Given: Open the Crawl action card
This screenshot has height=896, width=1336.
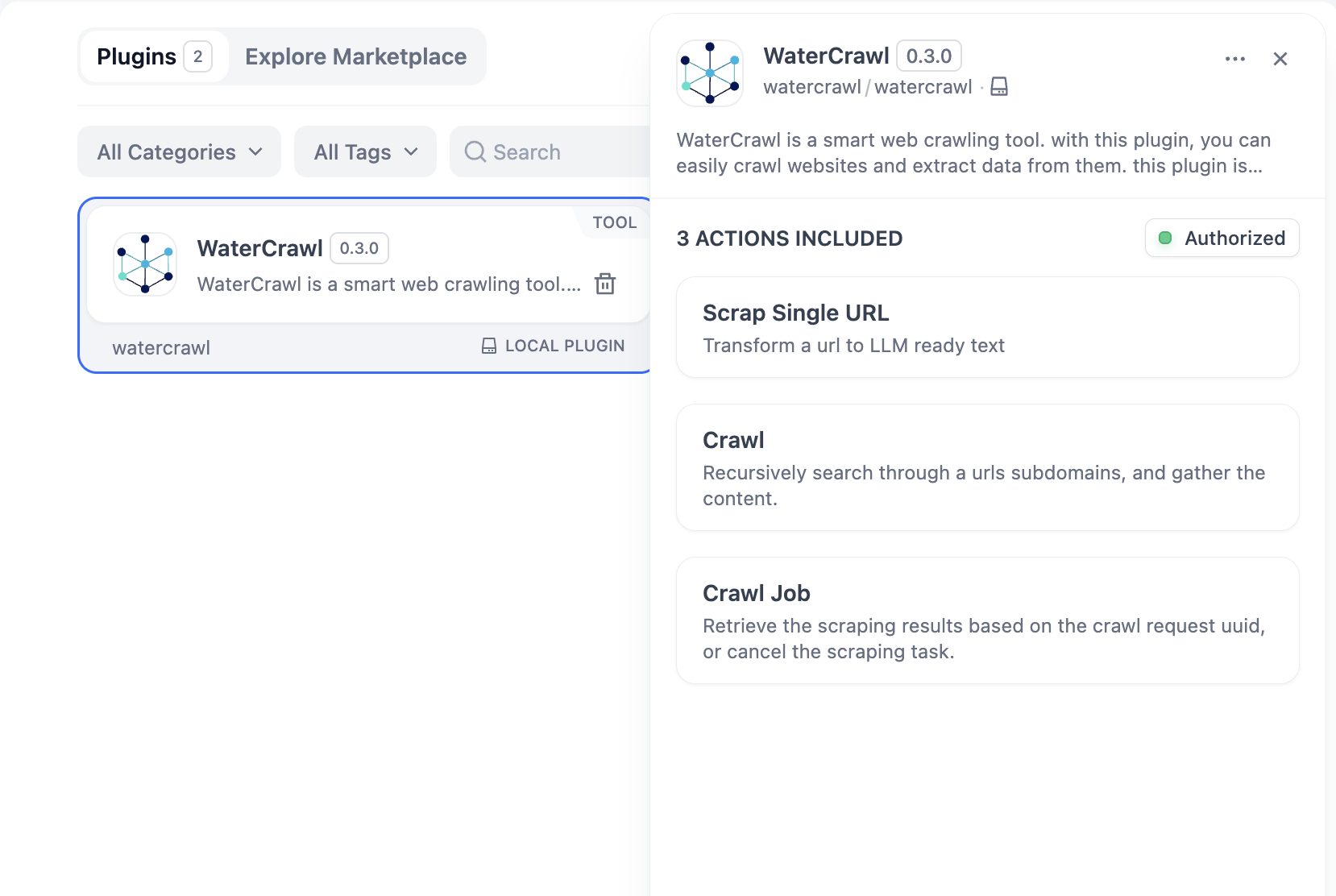Looking at the screenshot, I should (x=987, y=467).
